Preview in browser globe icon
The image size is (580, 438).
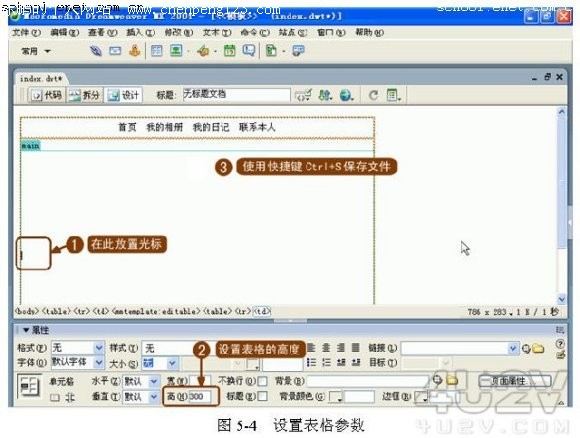pyautogui.click(x=347, y=95)
